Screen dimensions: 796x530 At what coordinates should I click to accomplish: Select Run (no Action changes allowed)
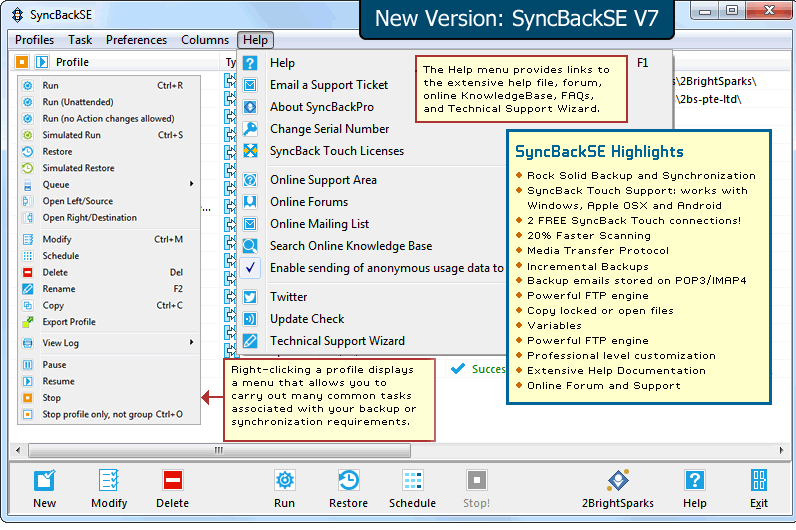coord(109,118)
